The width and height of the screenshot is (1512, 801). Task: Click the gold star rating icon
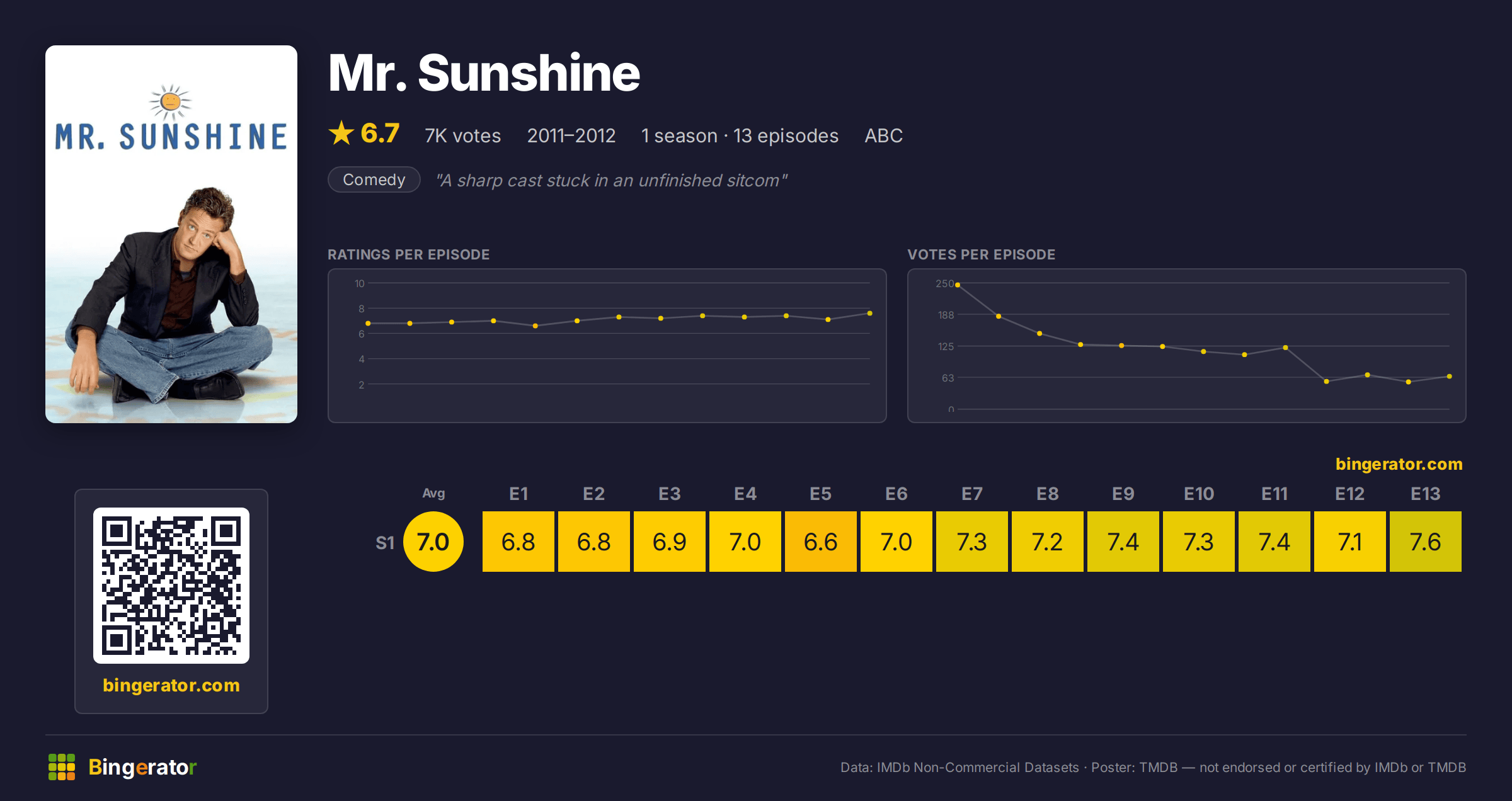point(341,133)
